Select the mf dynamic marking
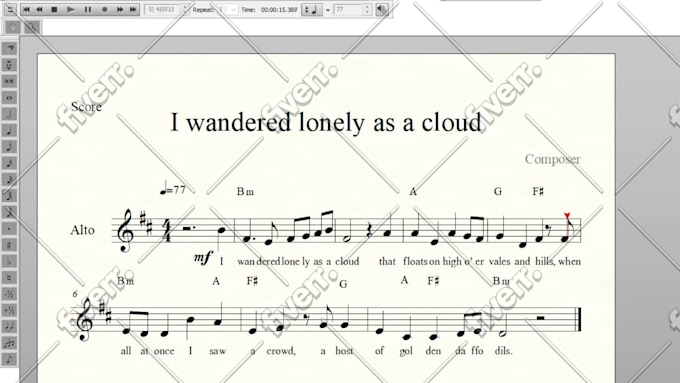The image size is (680, 383). 203,257
